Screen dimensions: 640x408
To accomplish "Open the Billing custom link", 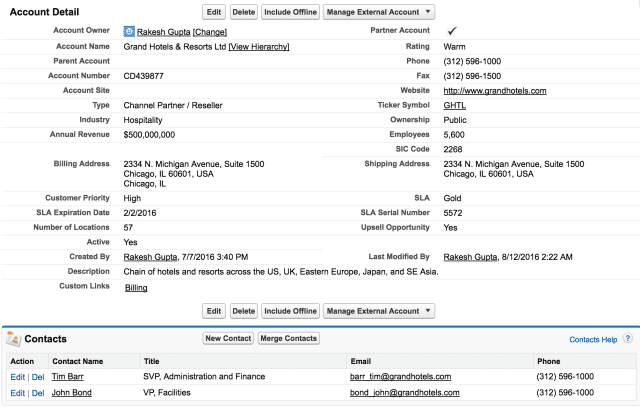I will 136,287.
